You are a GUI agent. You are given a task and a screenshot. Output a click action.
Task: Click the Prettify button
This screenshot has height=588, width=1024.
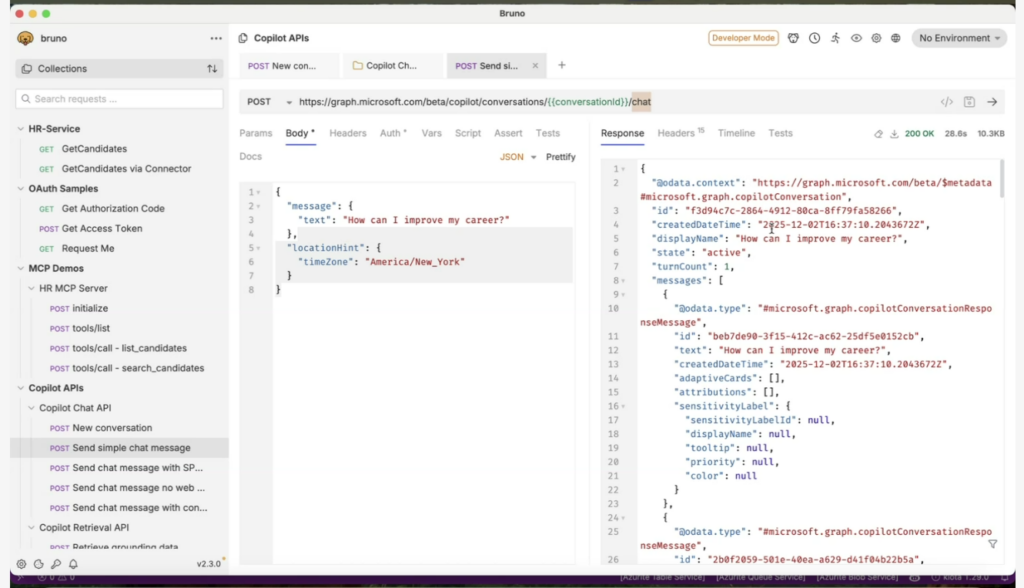tap(560, 157)
